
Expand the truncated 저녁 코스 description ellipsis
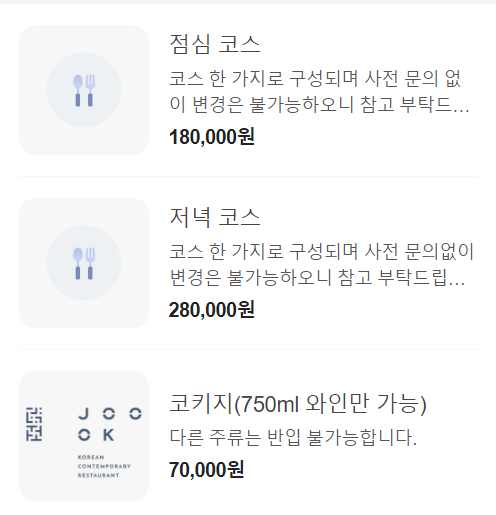(x=457, y=282)
